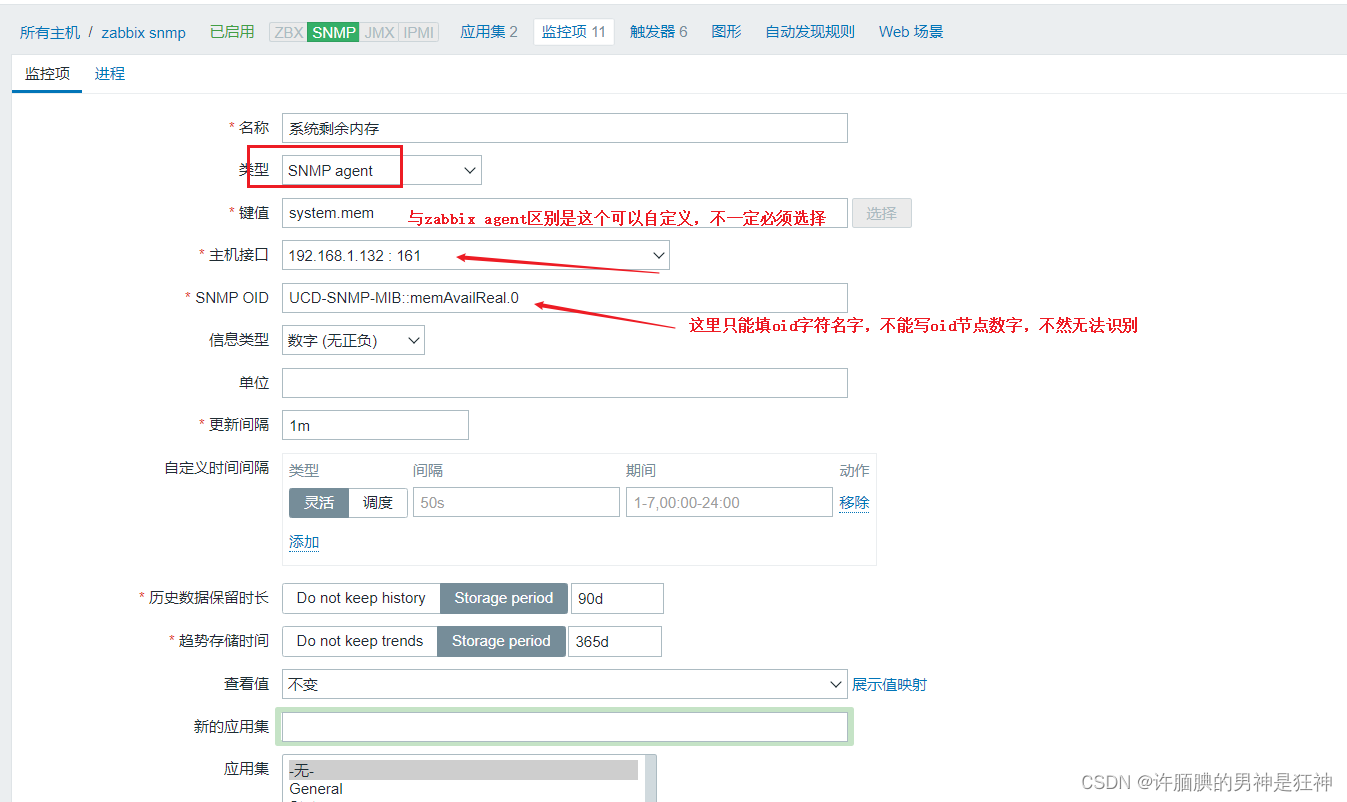Click the 键值 system.mem field
This screenshot has width=1347, height=802.
tap(565, 213)
